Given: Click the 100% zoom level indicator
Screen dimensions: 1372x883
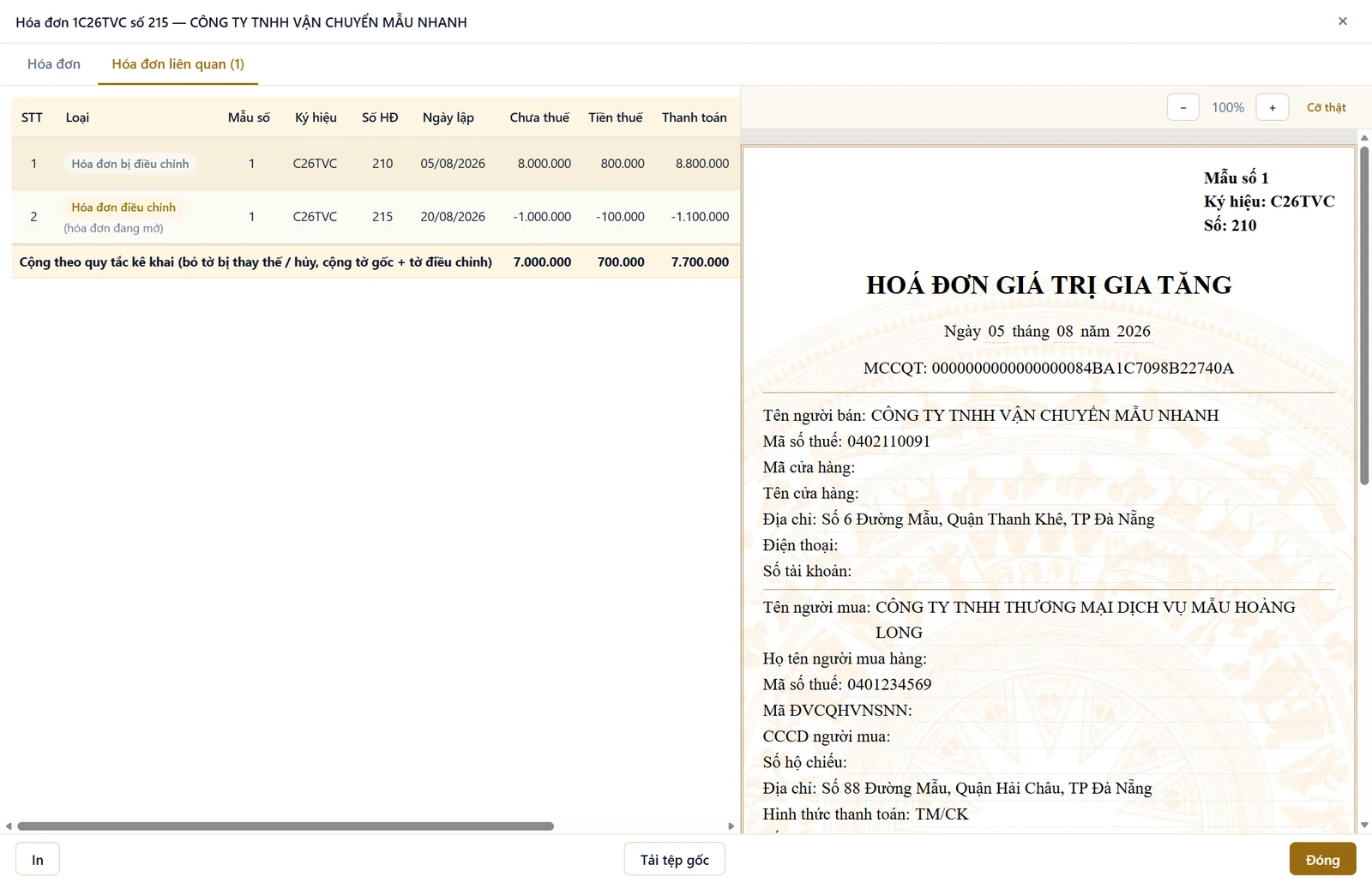Looking at the screenshot, I should 1227,107.
